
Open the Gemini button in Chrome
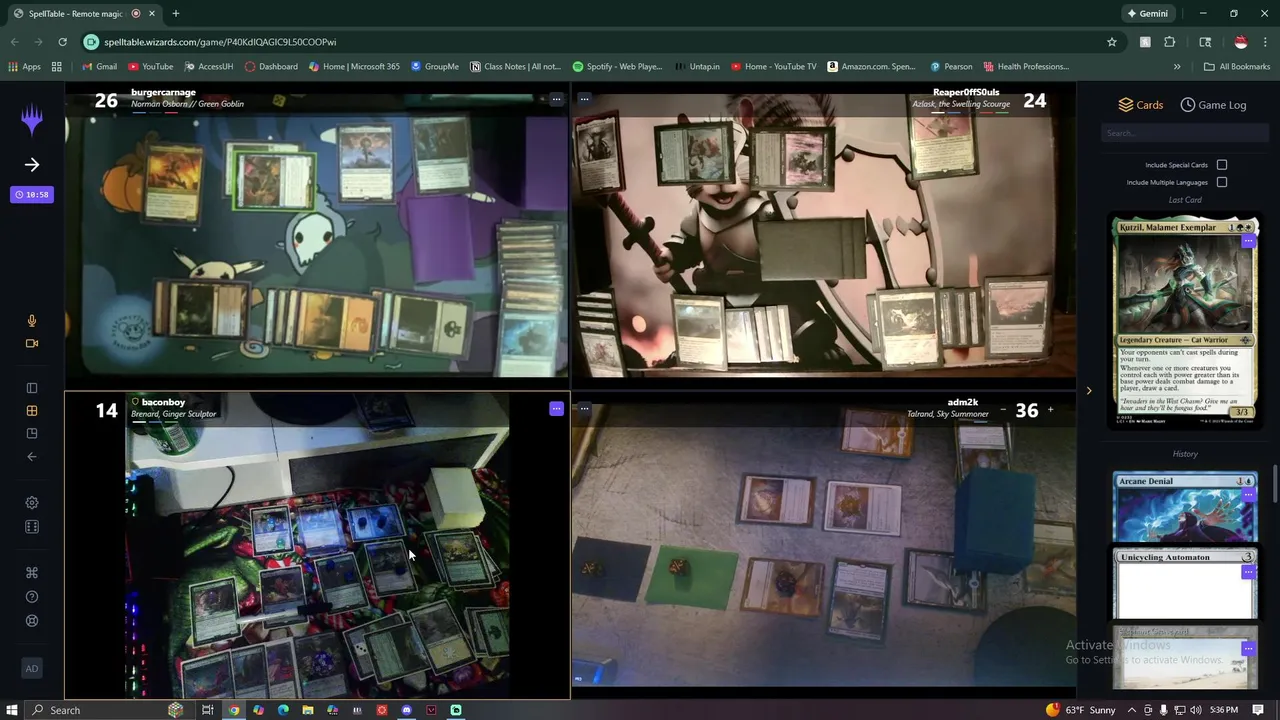[x=1147, y=14]
